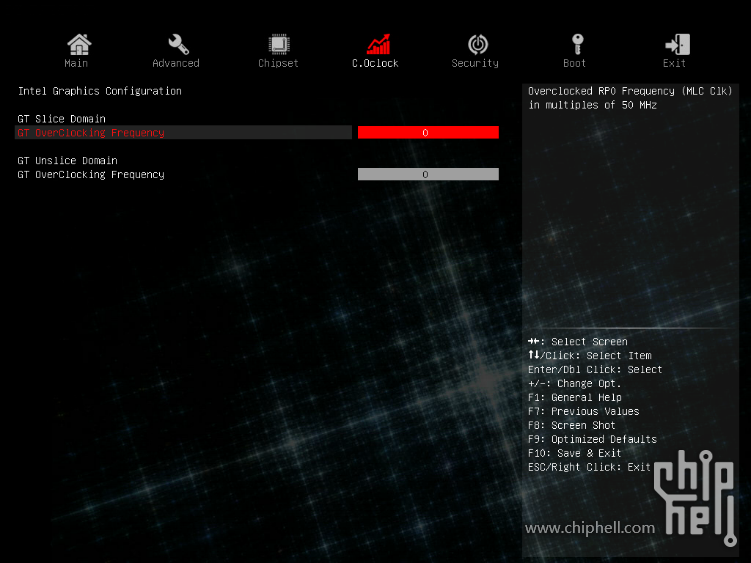Click the 'Select Screen' arrows hint
This screenshot has height=563, width=751.
click(x=578, y=342)
